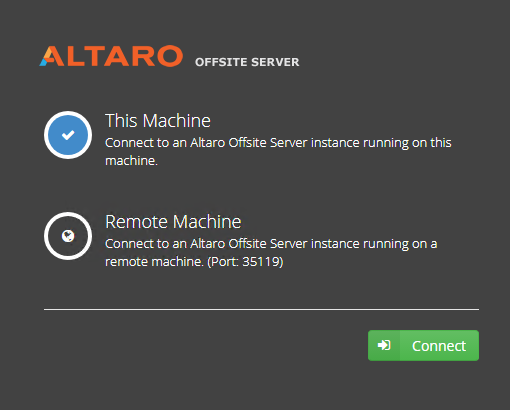Click the green Connect button
Image resolution: width=510 pixels, height=410 pixels.
[x=423, y=345]
